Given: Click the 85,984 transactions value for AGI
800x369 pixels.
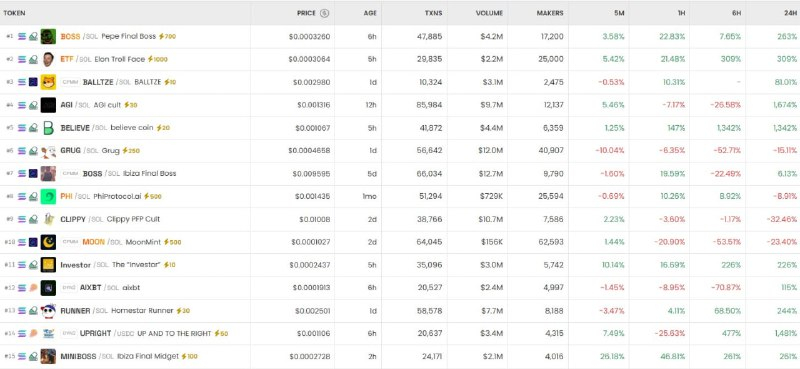Looking at the screenshot, I should pos(430,105).
